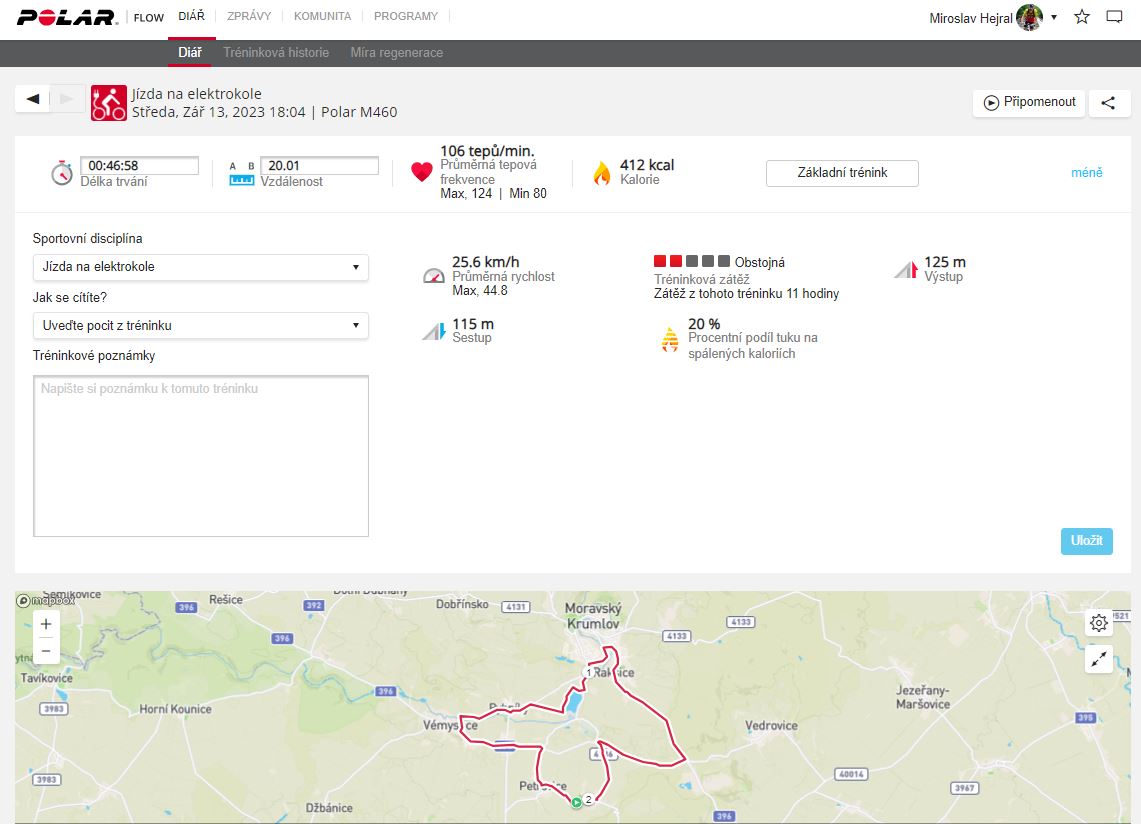Image resolution: width=1141 pixels, height=824 pixels.
Task: Click the calories flame icon
Action: [602, 173]
